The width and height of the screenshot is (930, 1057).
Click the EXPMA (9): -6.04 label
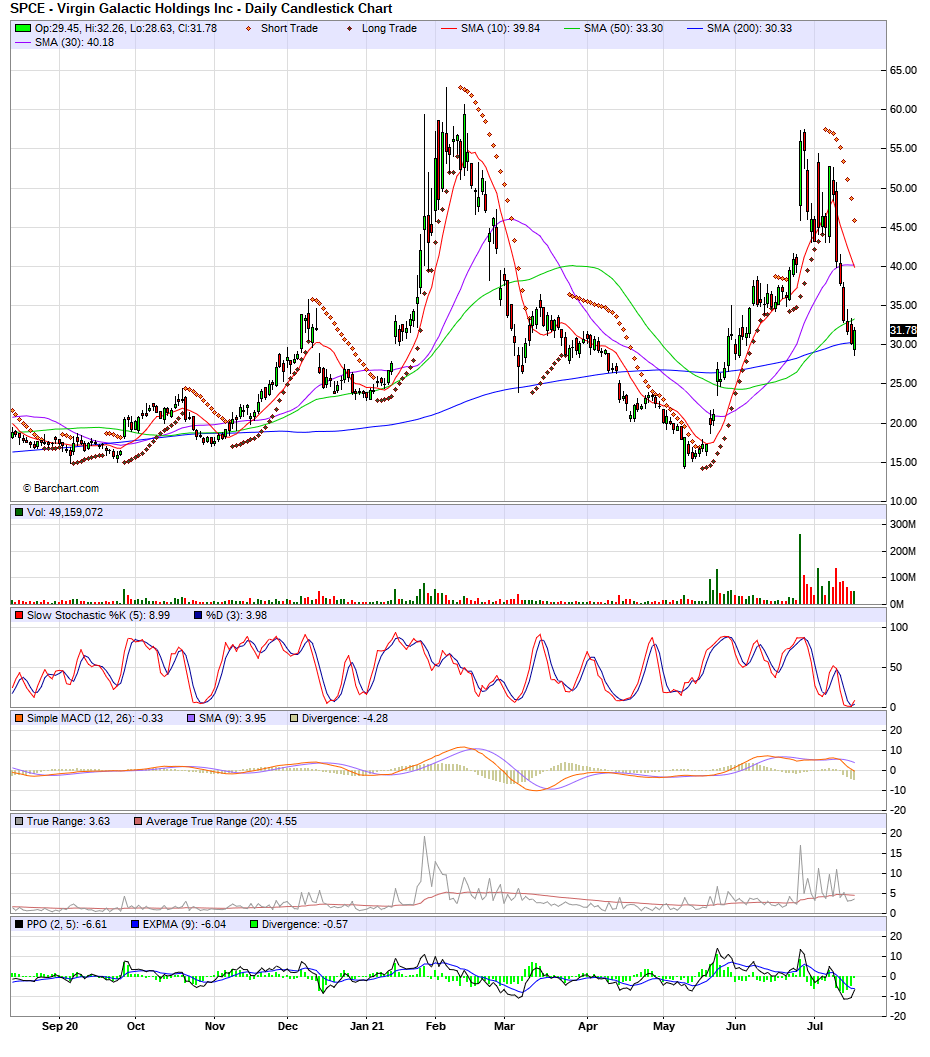coord(185,925)
